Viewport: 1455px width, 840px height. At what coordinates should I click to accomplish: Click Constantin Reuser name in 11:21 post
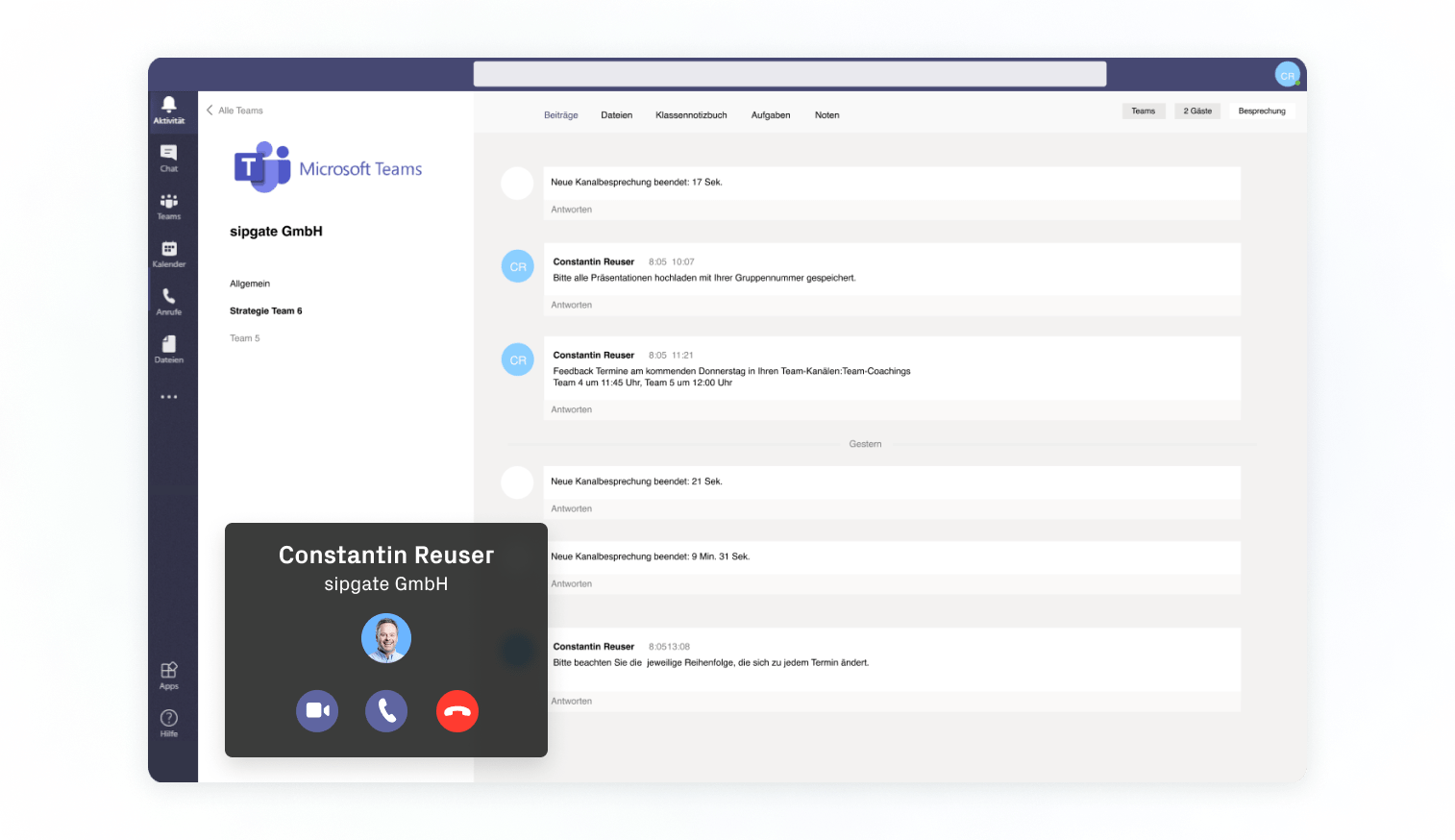point(594,355)
